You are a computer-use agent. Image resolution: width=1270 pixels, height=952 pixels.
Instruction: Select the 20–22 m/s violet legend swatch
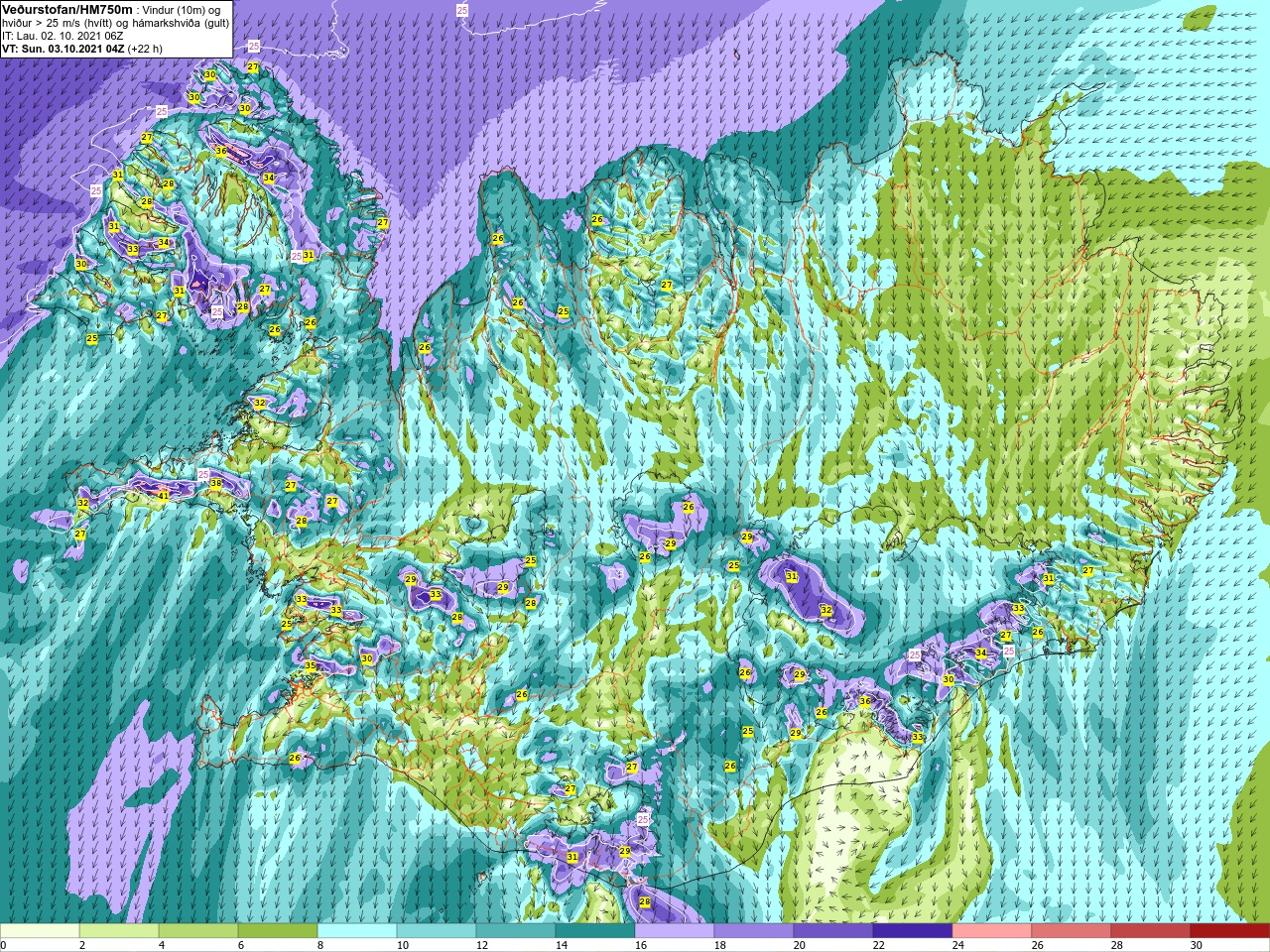[833, 931]
